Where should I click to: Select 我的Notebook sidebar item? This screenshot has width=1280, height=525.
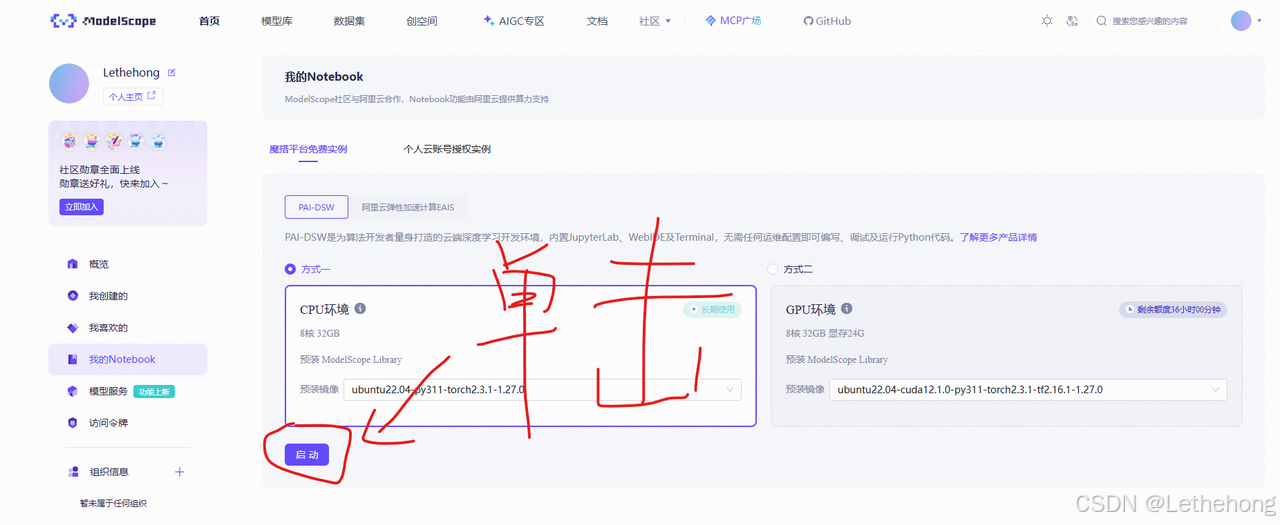[128, 359]
